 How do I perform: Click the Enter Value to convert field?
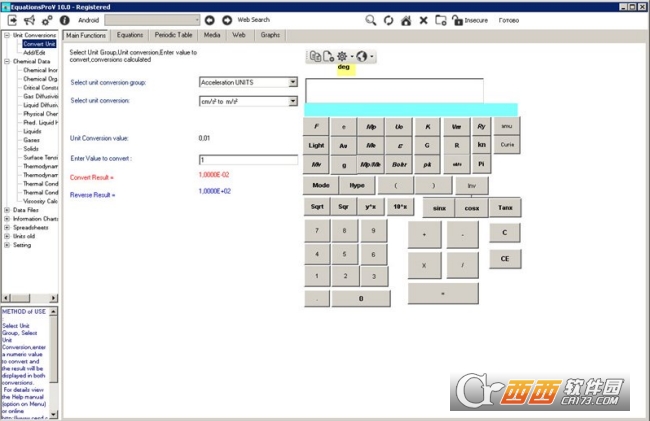pos(248,160)
